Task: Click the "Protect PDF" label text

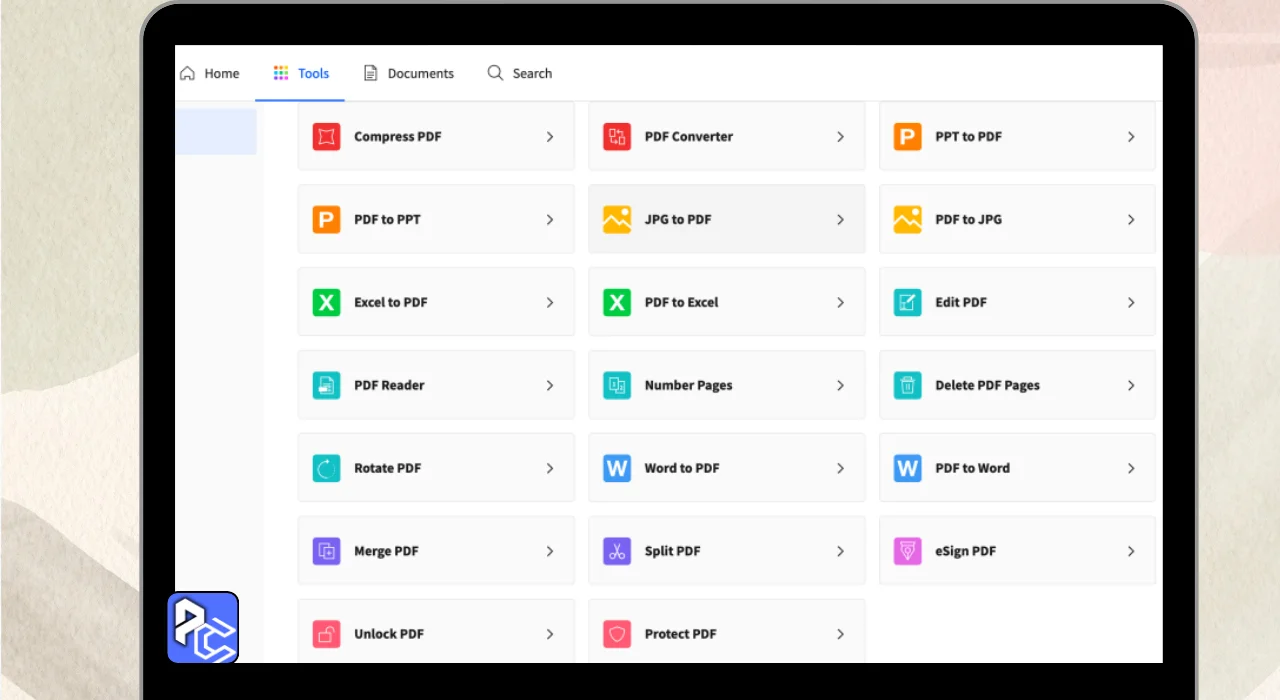Action: [681, 635]
